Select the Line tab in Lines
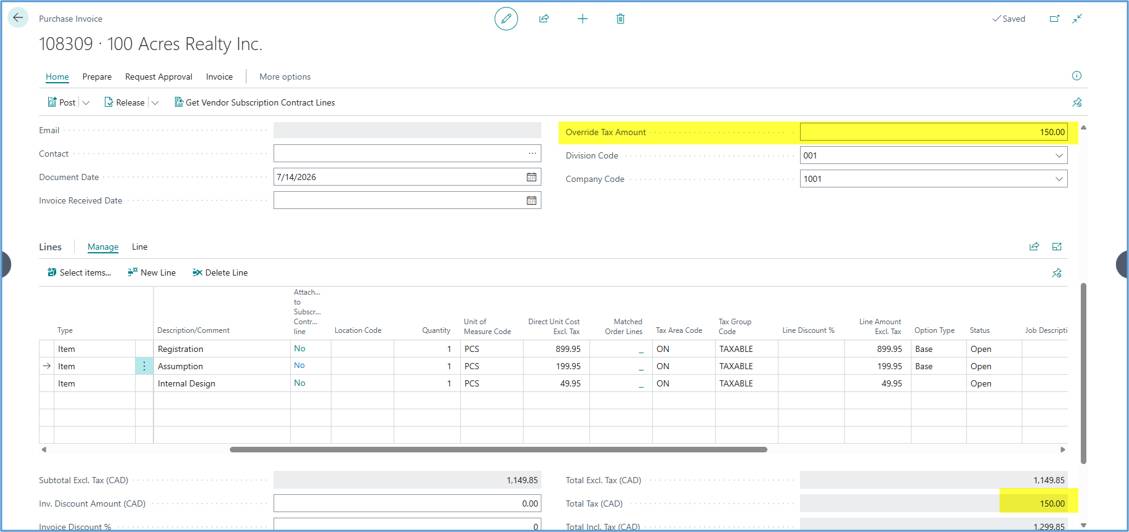 click(x=140, y=247)
